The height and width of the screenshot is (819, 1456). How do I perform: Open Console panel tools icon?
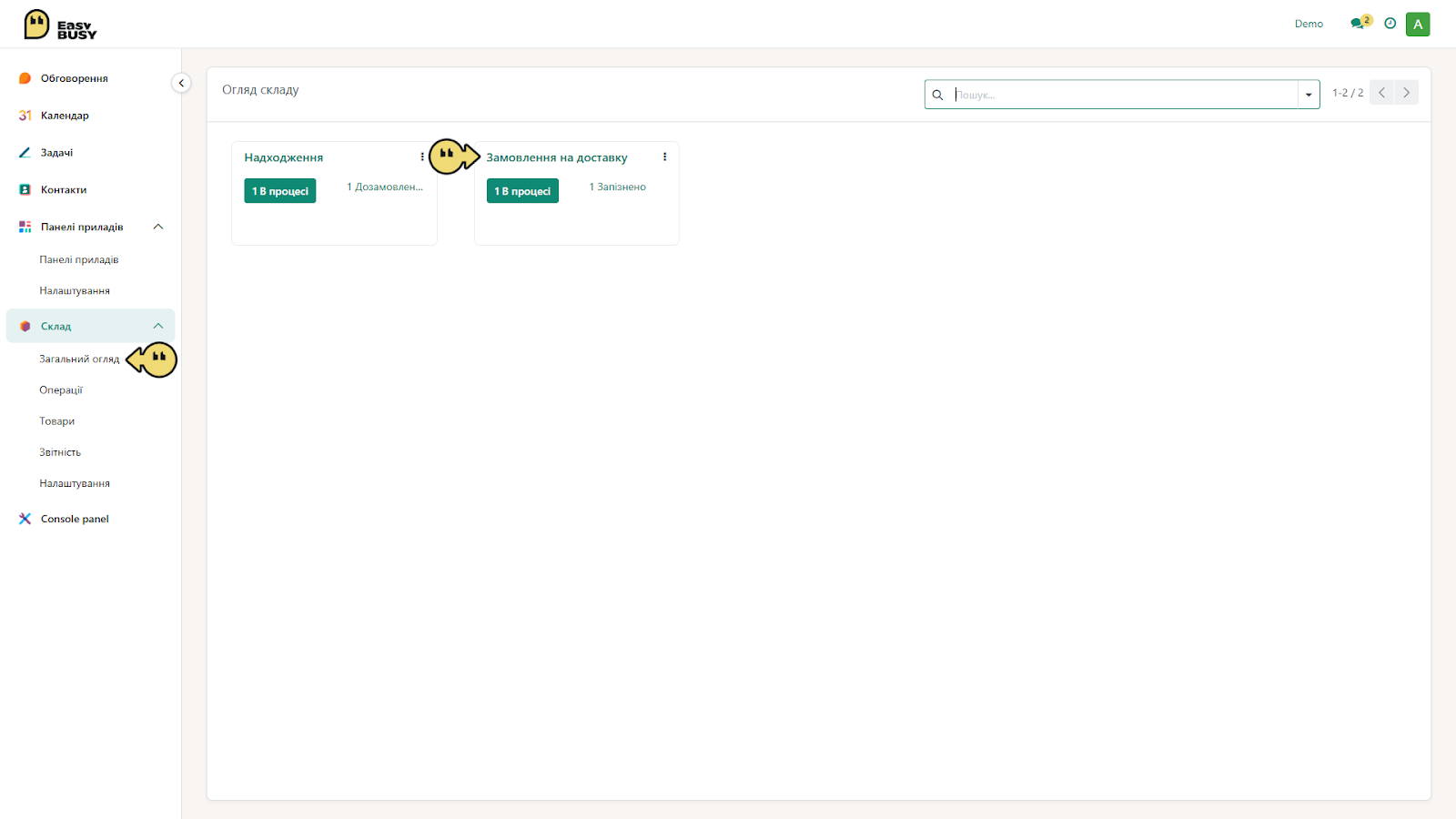(25, 519)
